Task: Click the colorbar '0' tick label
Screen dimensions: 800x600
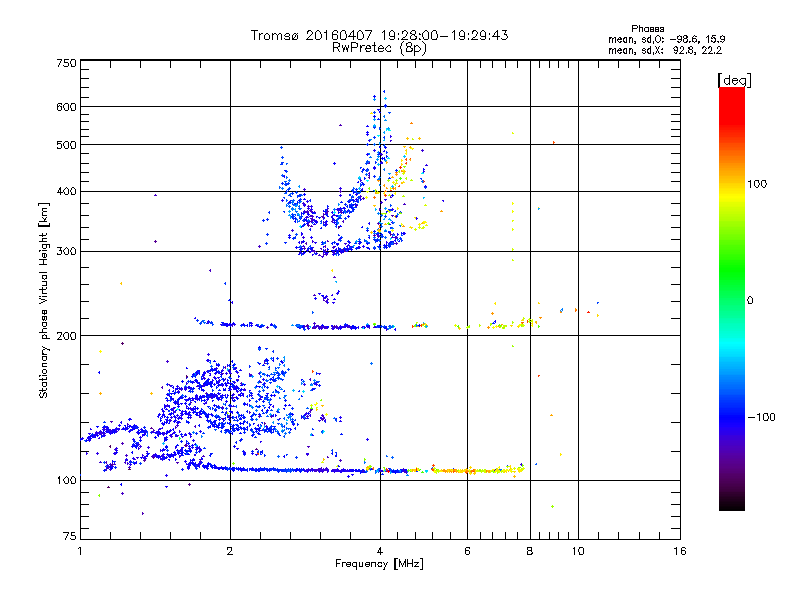Action: coord(750,301)
